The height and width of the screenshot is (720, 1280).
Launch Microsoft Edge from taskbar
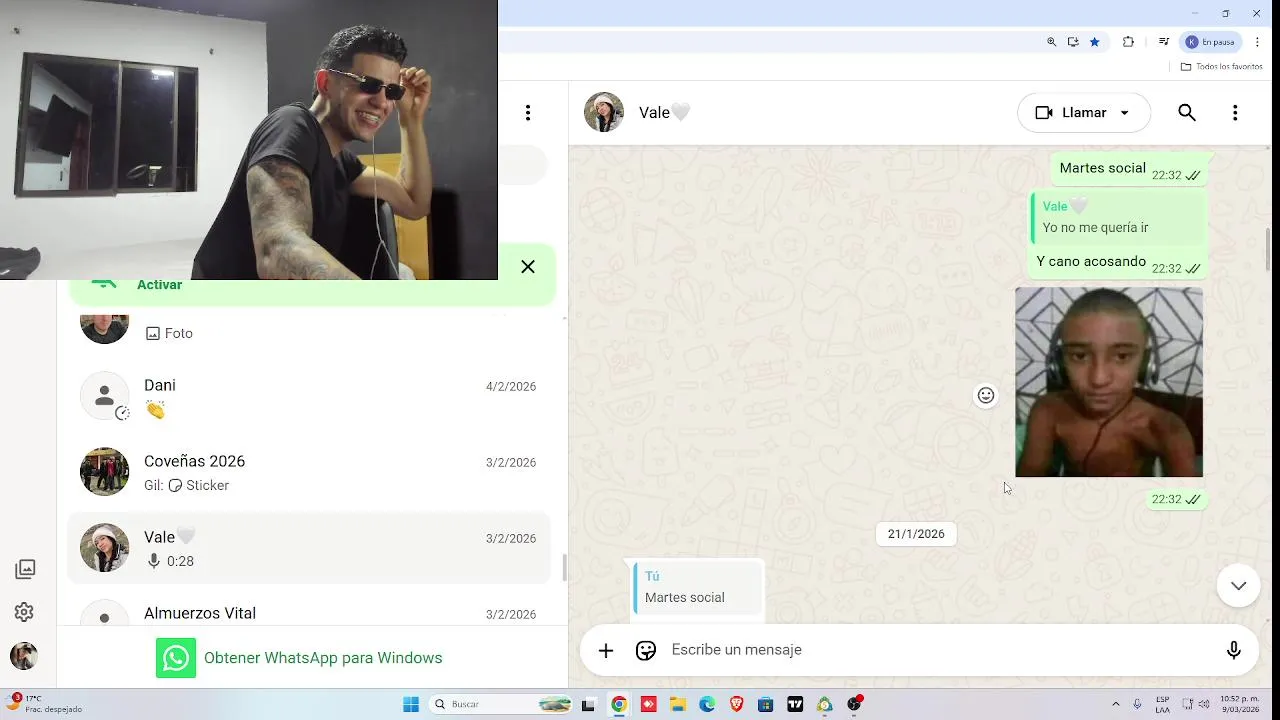point(707,704)
